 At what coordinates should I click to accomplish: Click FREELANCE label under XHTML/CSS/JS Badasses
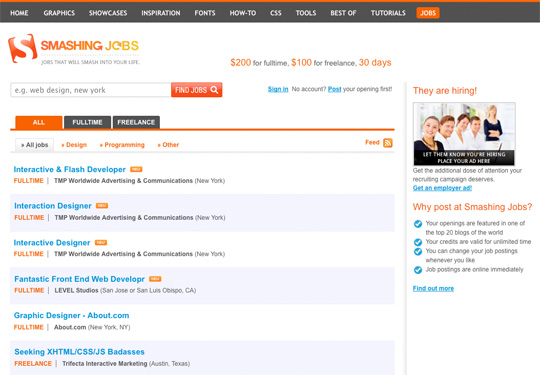point(33,364)
